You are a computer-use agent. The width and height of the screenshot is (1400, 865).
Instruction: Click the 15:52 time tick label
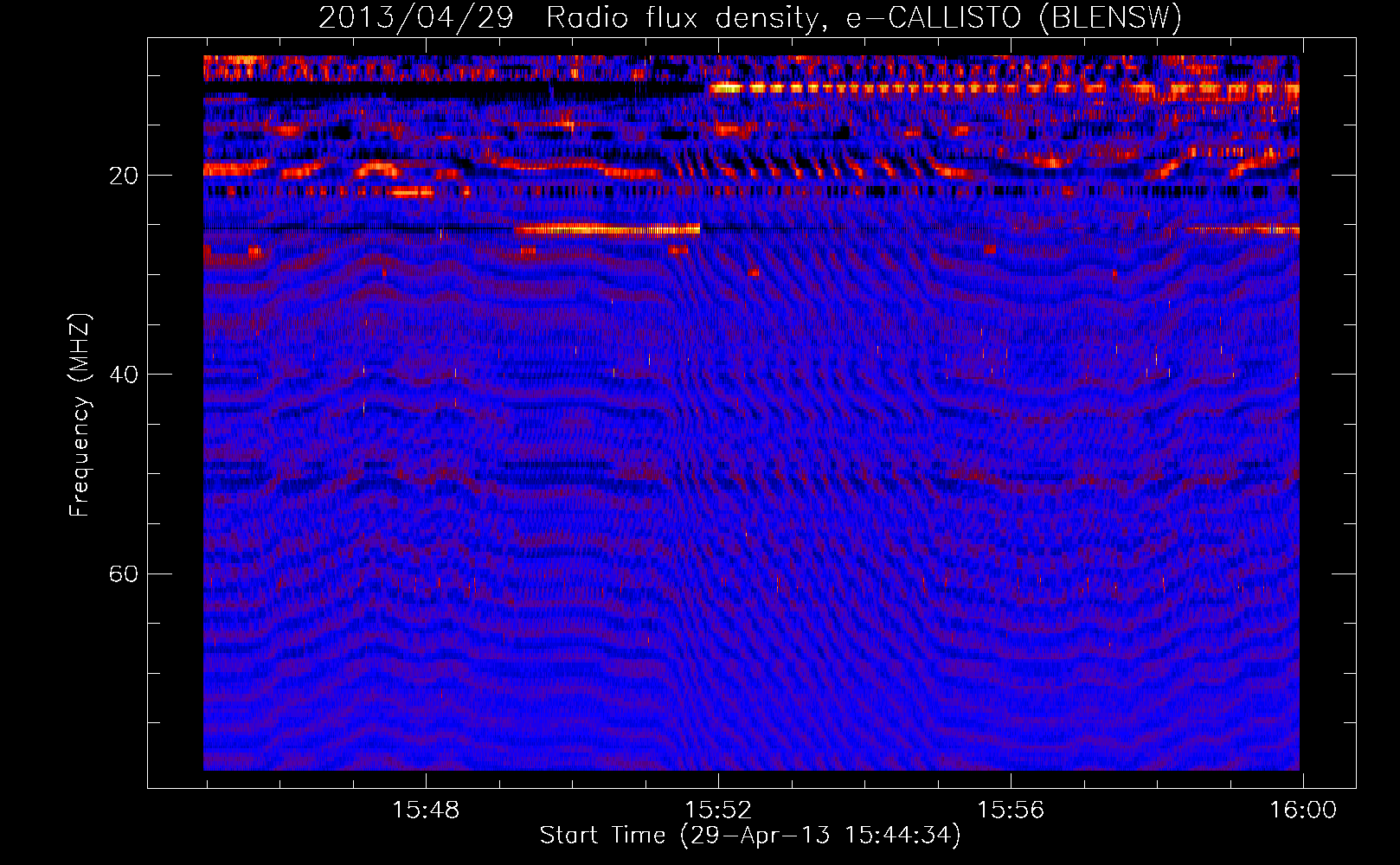(x=718, y=811)
